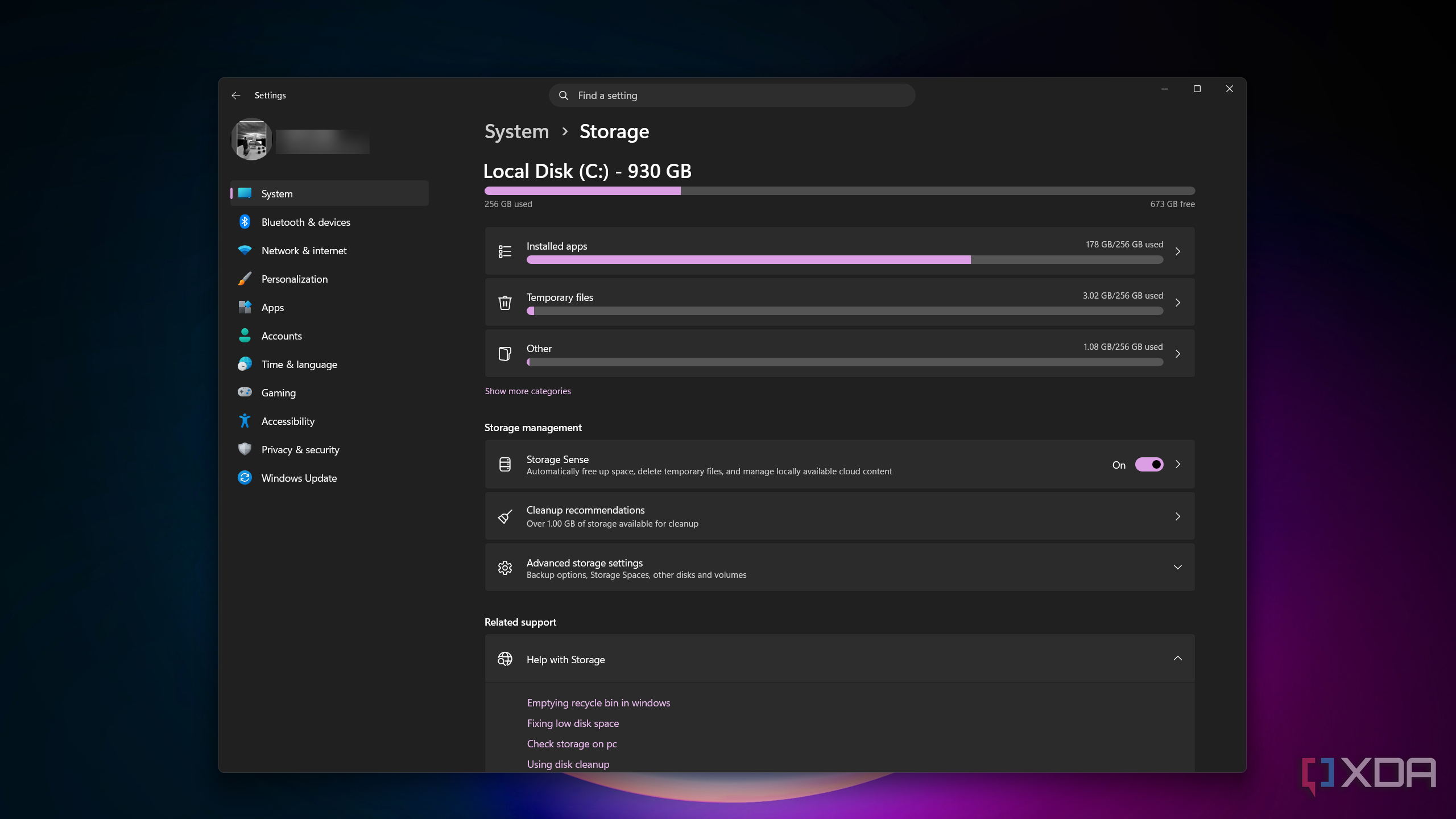This screenshot has height=819, width=1456.
Task: Click the System breadcrumb
Action: pos(516,131)
